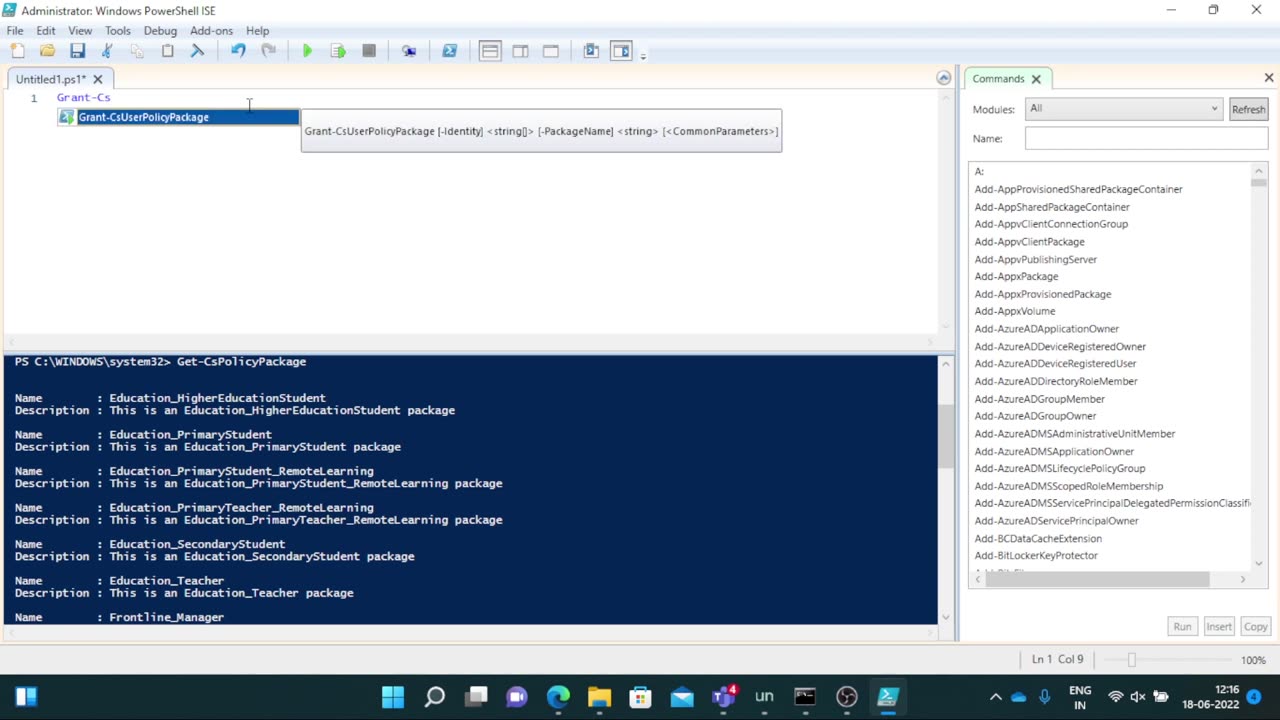Viewport: 1280px width, 720px height.
Task: Show script pane on the right icon
Action: 520,51
